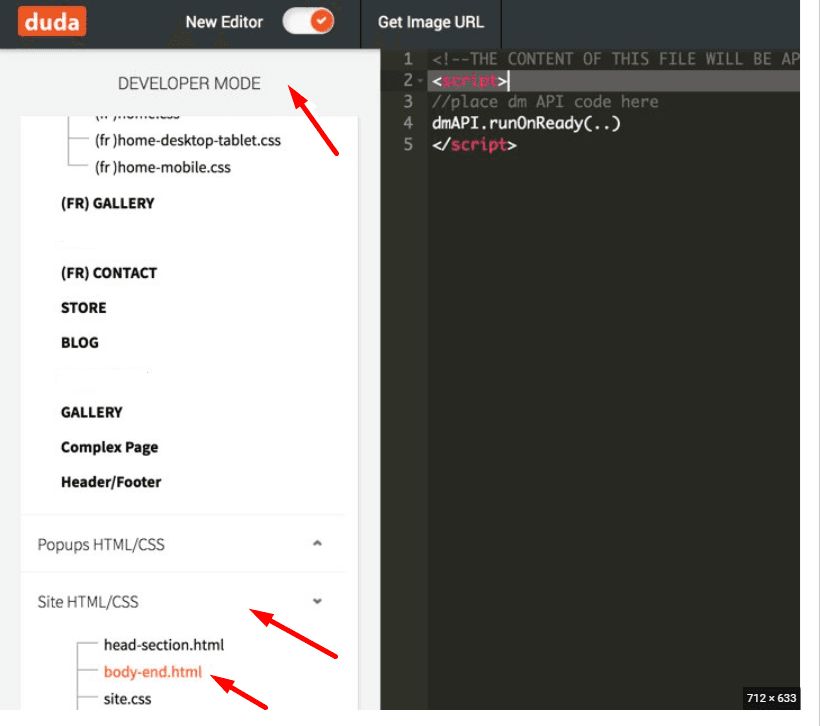
Task: Collapse the Site HTML/CSS section chevron
Action: coord(317,601)
